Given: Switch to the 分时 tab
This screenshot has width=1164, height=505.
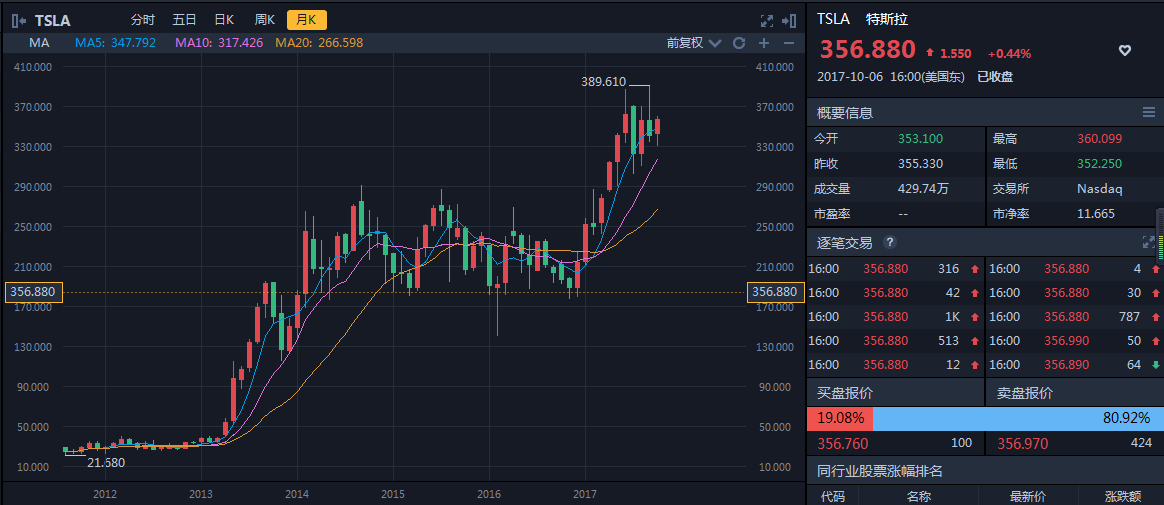Looking at the screenshot, I should pos(144,20).
